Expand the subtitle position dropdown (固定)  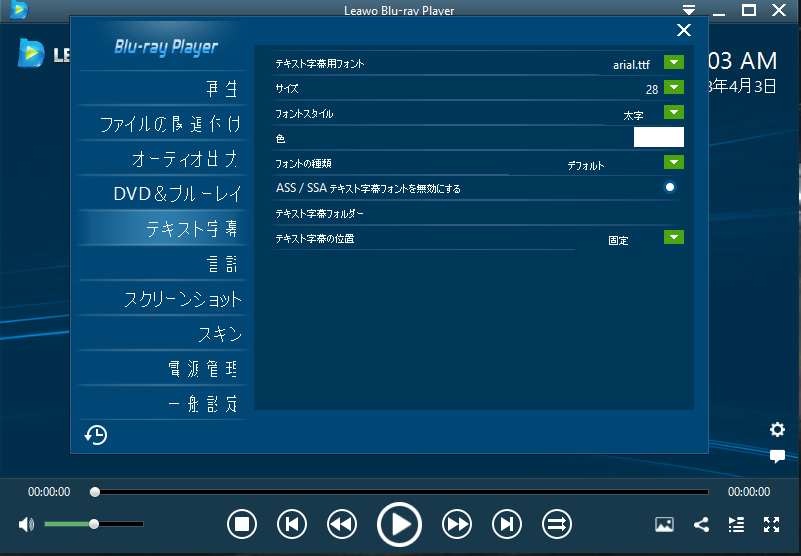coord(674,237)
